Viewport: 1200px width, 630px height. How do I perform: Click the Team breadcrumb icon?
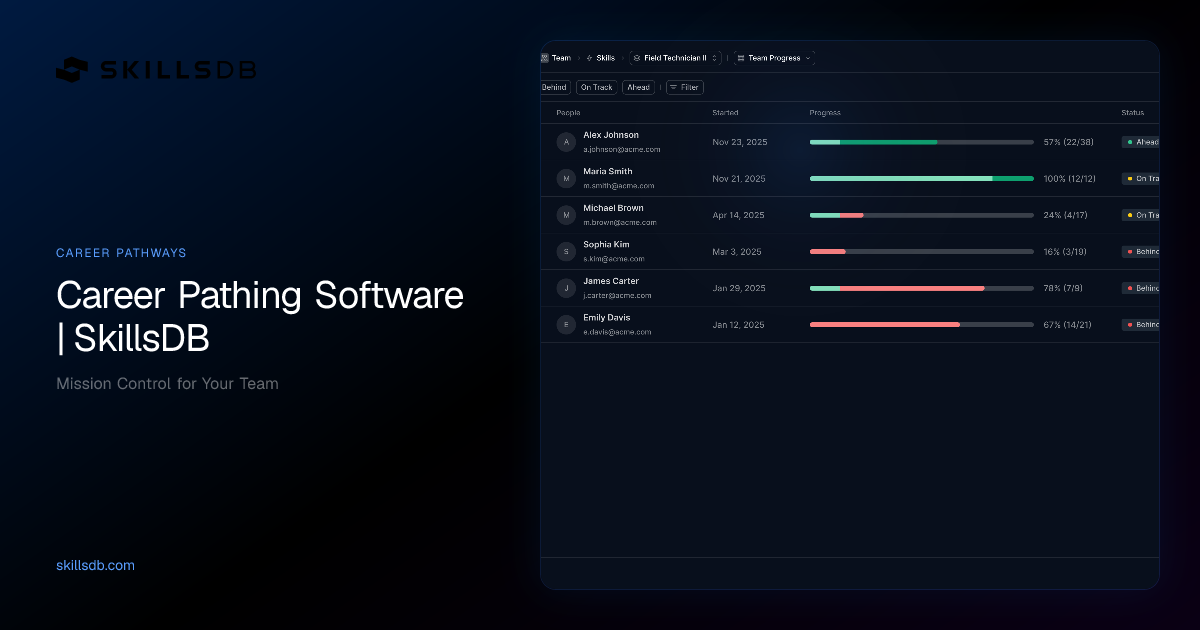click(x=545, y=58)
